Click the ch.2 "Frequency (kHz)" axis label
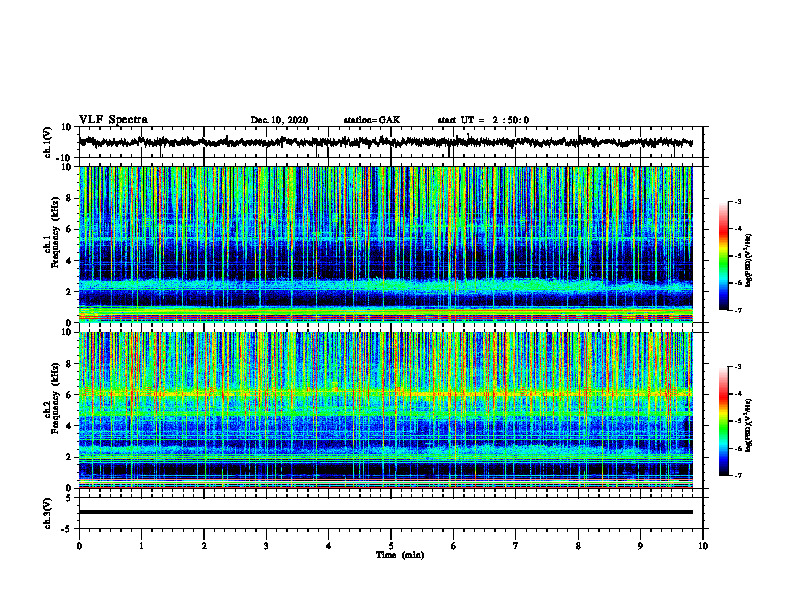The image size is (792, 612). tap(56, 398)
